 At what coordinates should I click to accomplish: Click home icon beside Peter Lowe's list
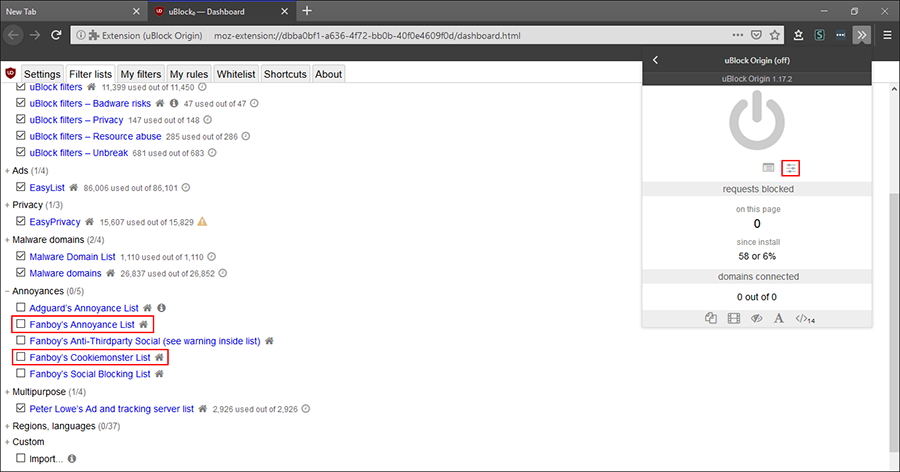click(x=203, y=409)
